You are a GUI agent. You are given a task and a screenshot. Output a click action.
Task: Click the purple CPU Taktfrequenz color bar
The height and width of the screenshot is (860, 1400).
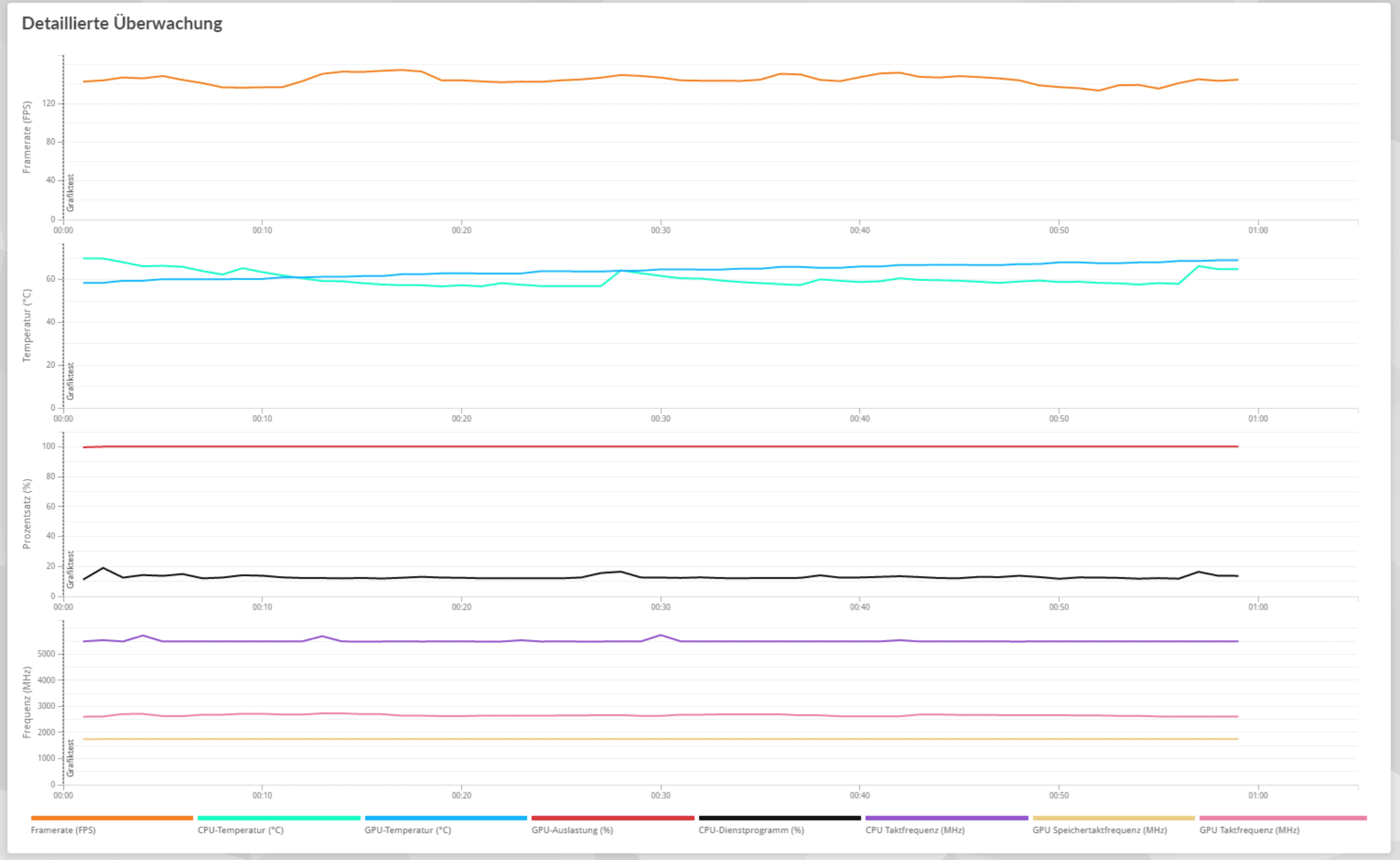(x=946, y=818)
